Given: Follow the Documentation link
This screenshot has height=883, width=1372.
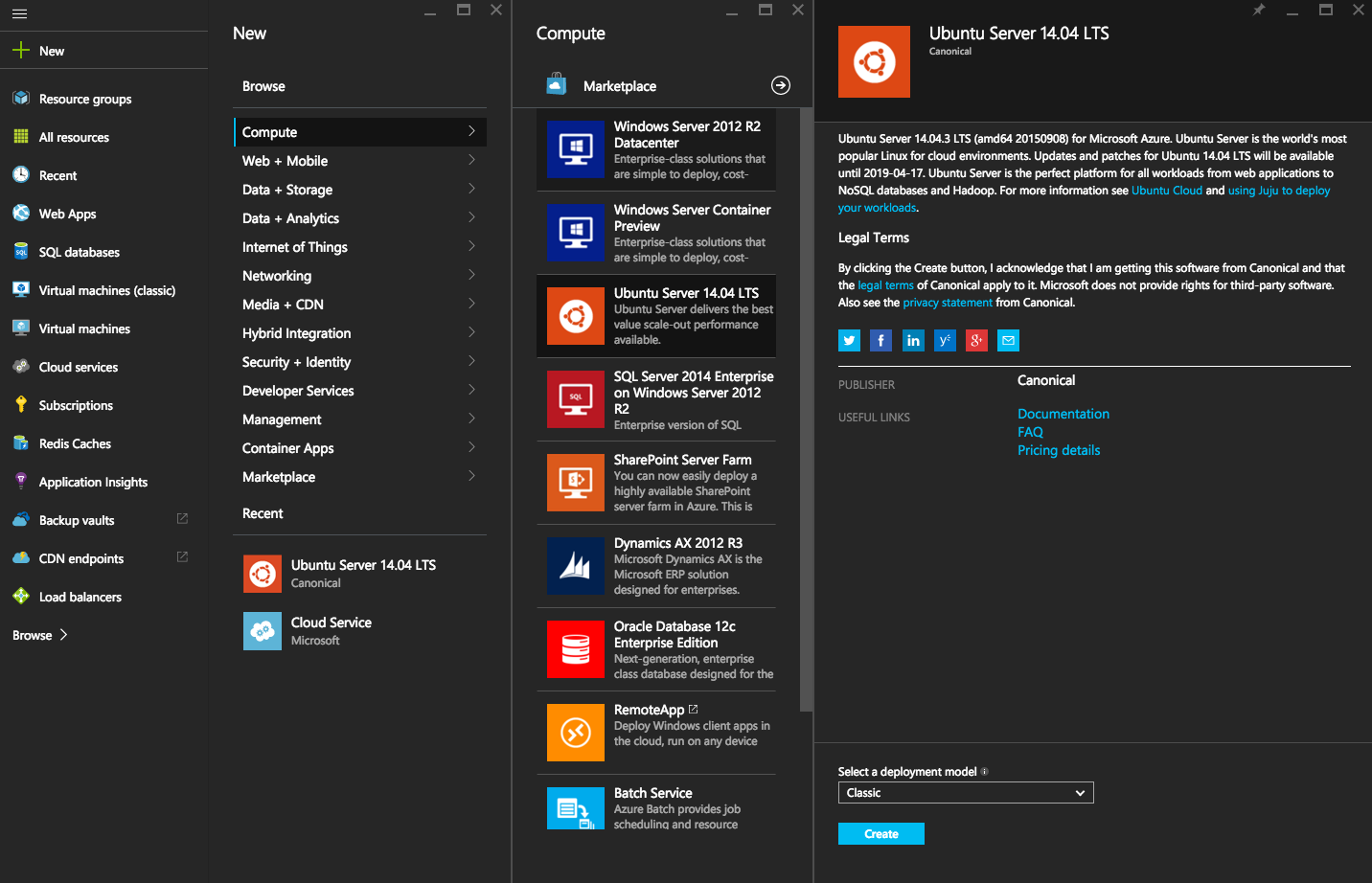Looking at the screenshot, I should tap(1063, 414).
